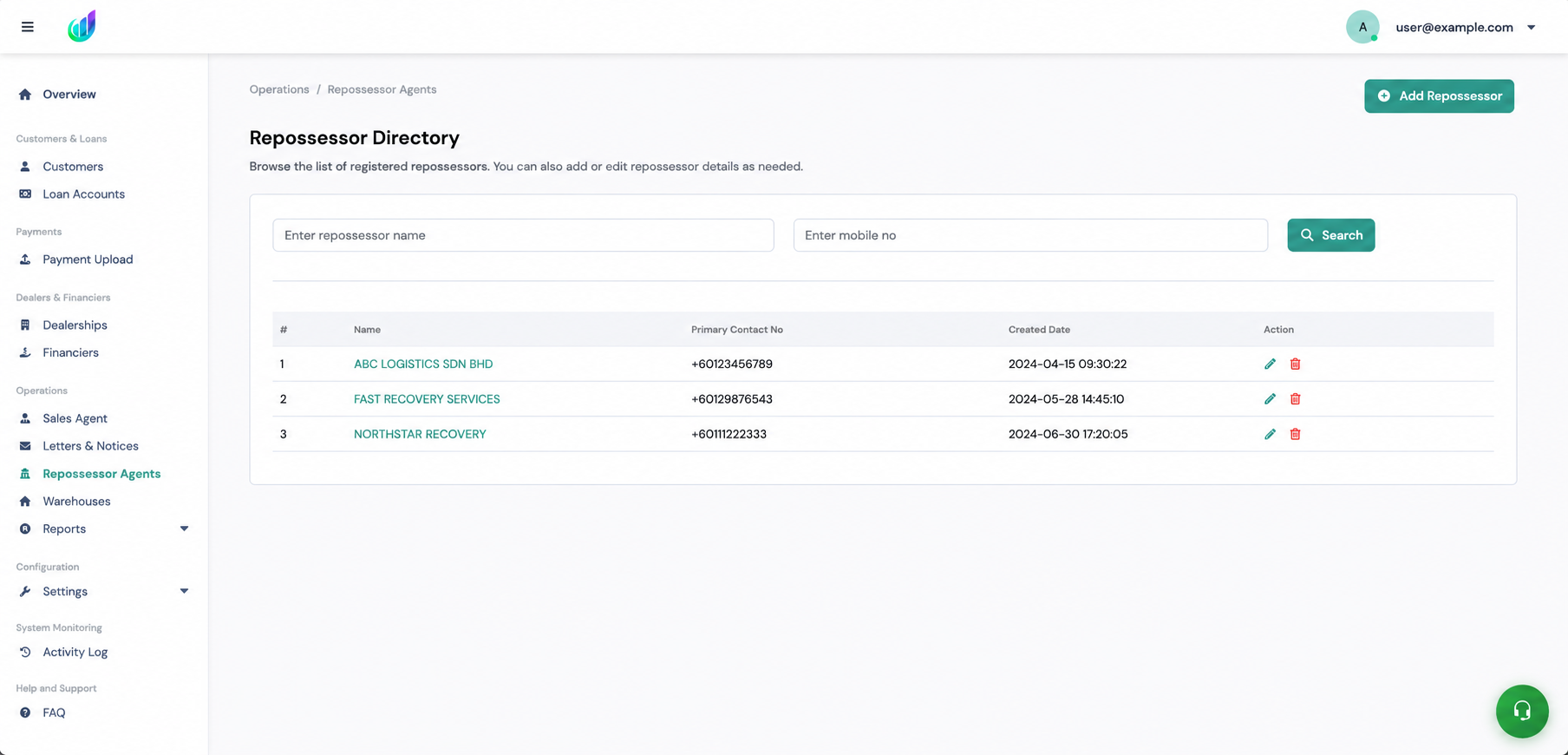Delete FAST RECOVERY SERVICES with trash icon
1568x755 pixels.
(1295, 399)
